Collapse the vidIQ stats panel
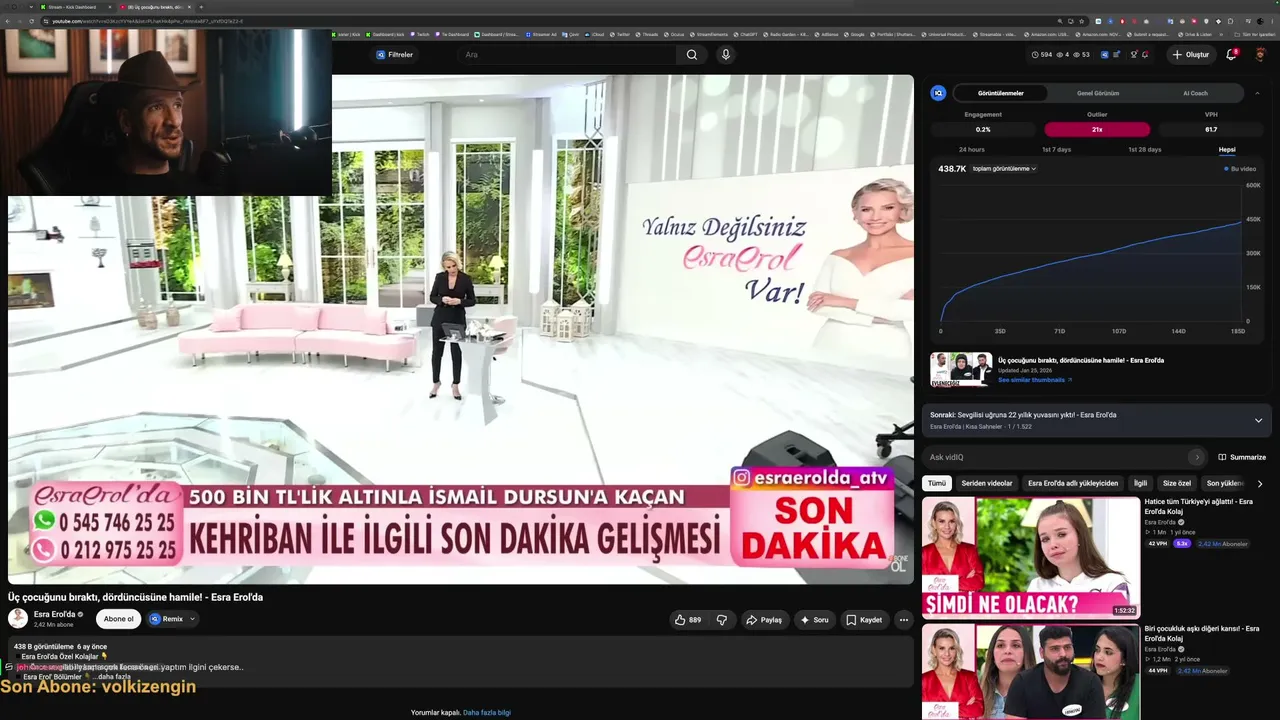 tap(1257, 93)
